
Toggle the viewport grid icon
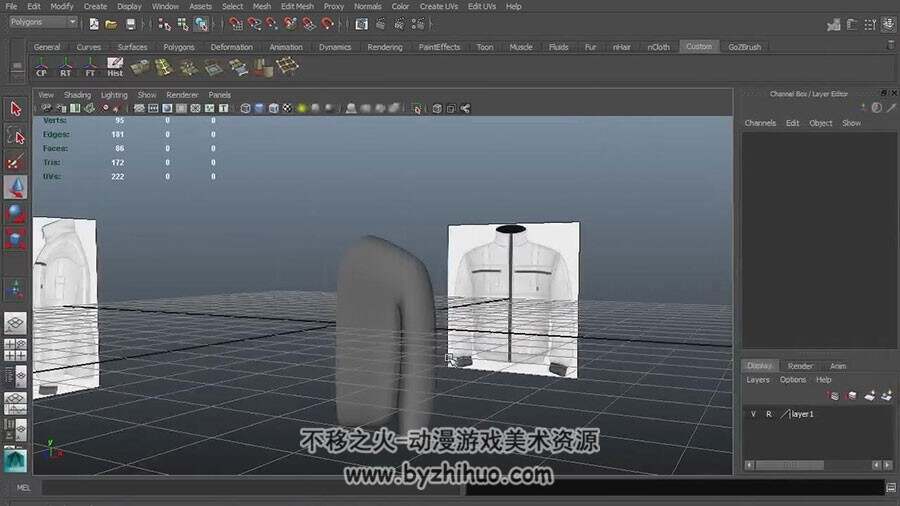[x=139, y=108]
